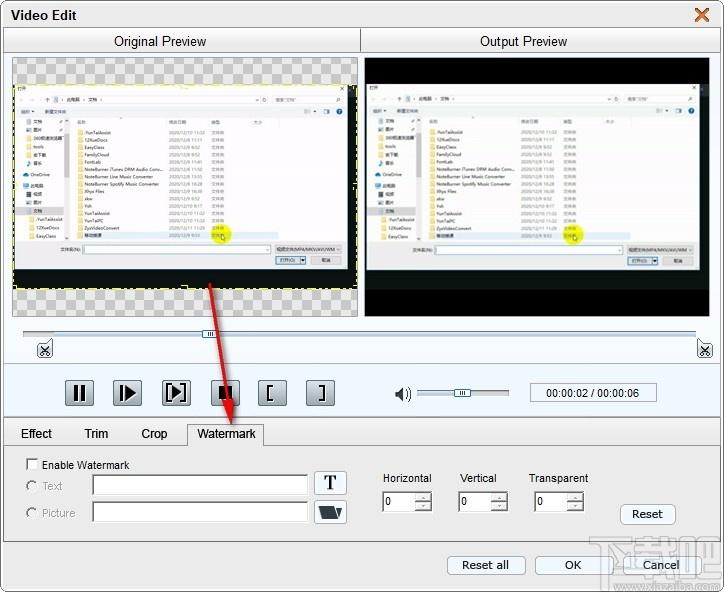The image size is (724, 592).
Task: Click the watermark Picture path field
Action: coord(200,512)
